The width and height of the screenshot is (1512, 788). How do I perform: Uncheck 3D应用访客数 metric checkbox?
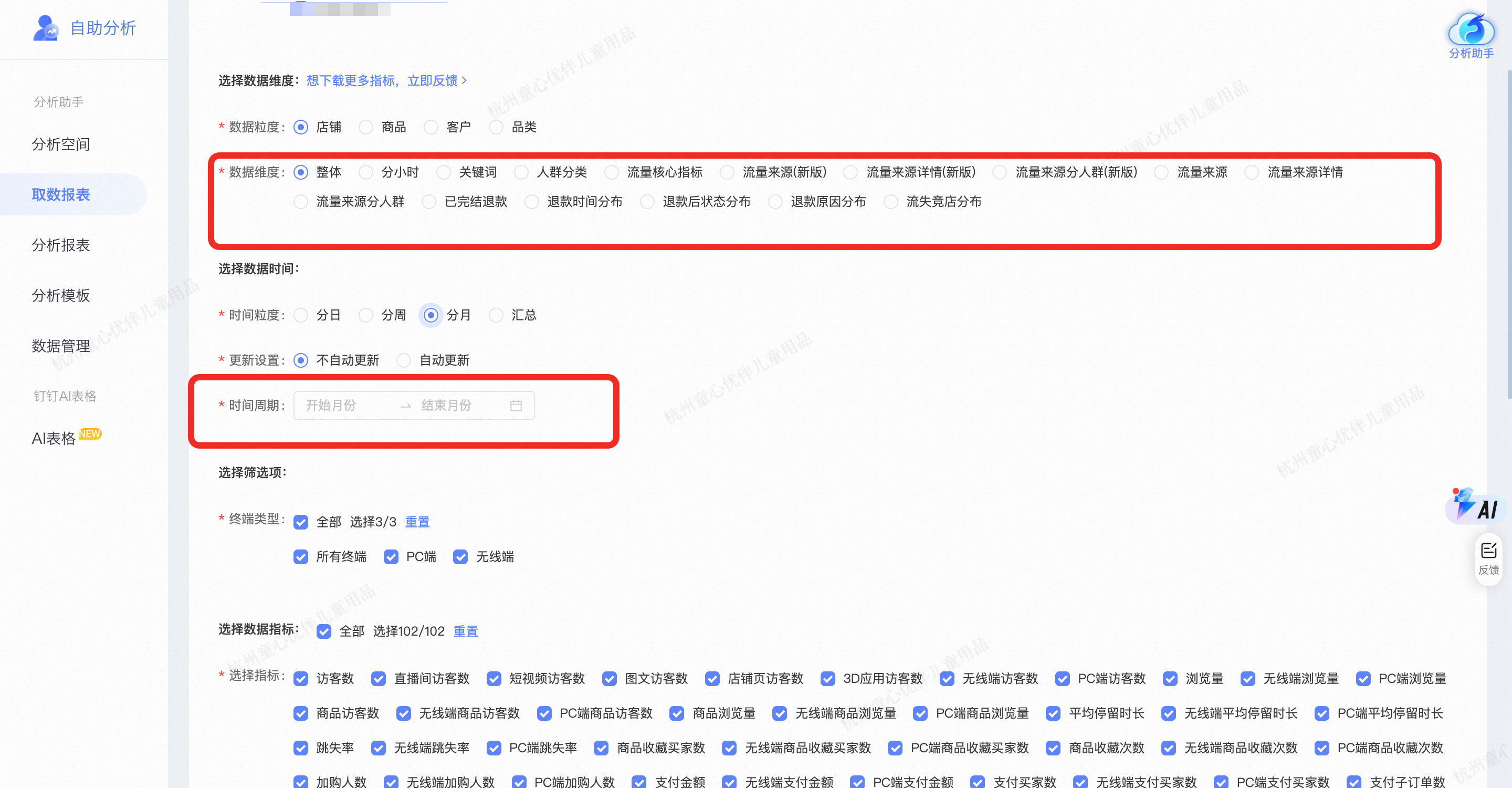pos(828,679)
